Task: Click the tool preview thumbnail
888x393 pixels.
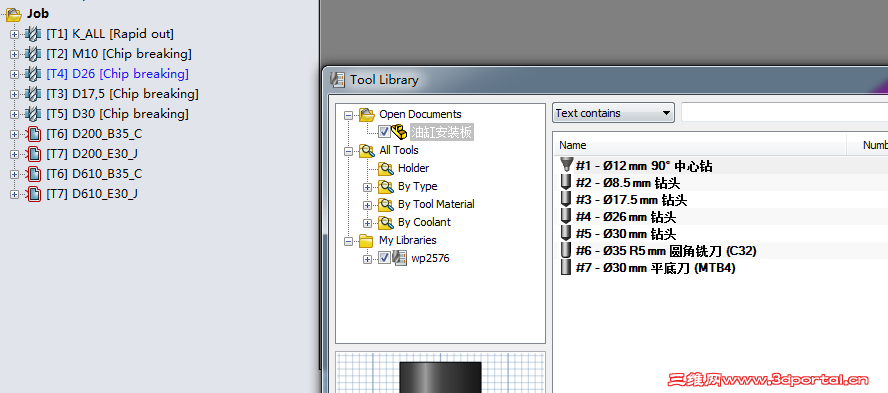Action: coord(440,373)
